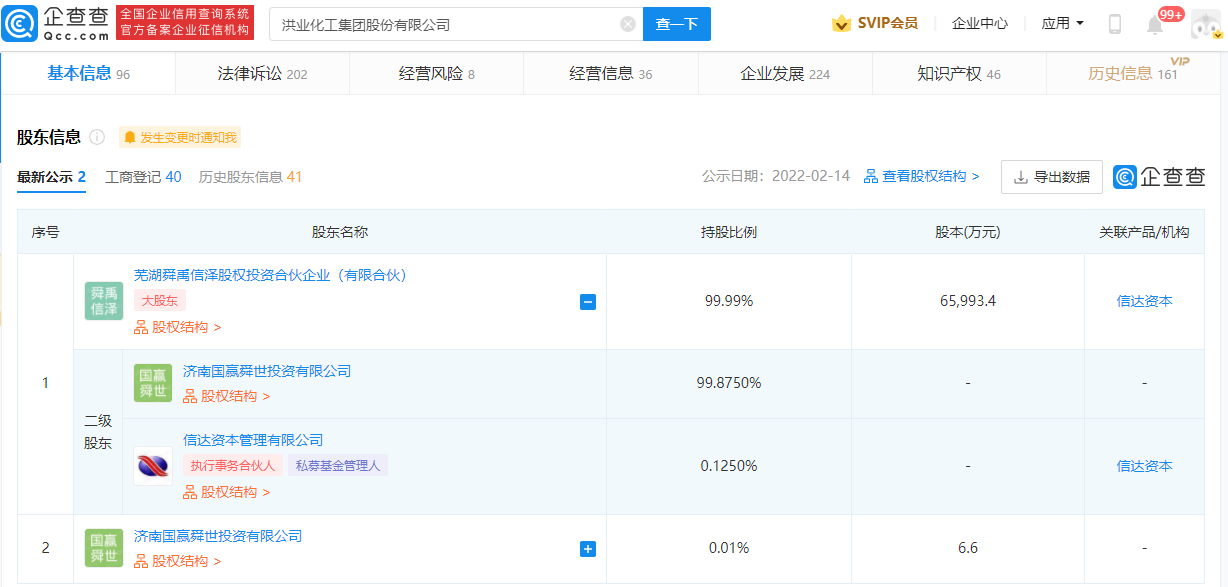1228x587 pixels.
Task: Click the 关联产品/机构 column header
Action: click(x=1144, y=232)
